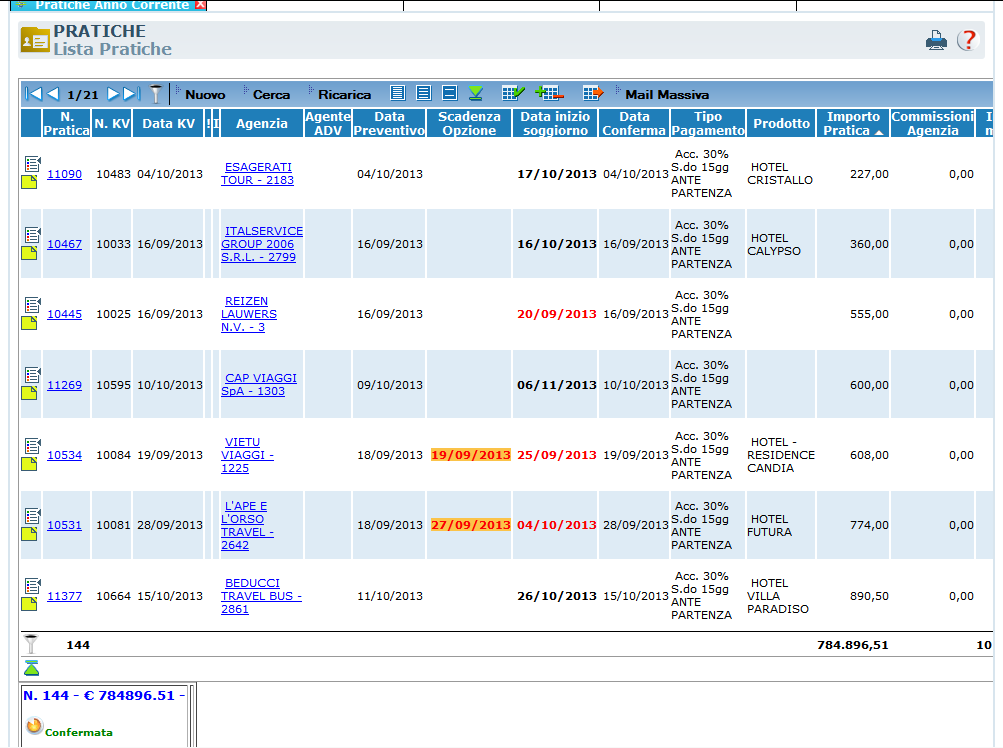Open agency ITALSERVICE GROUP 2006 S.R.L.
Screen dimensions: 1003x748
tap(262, 244)
